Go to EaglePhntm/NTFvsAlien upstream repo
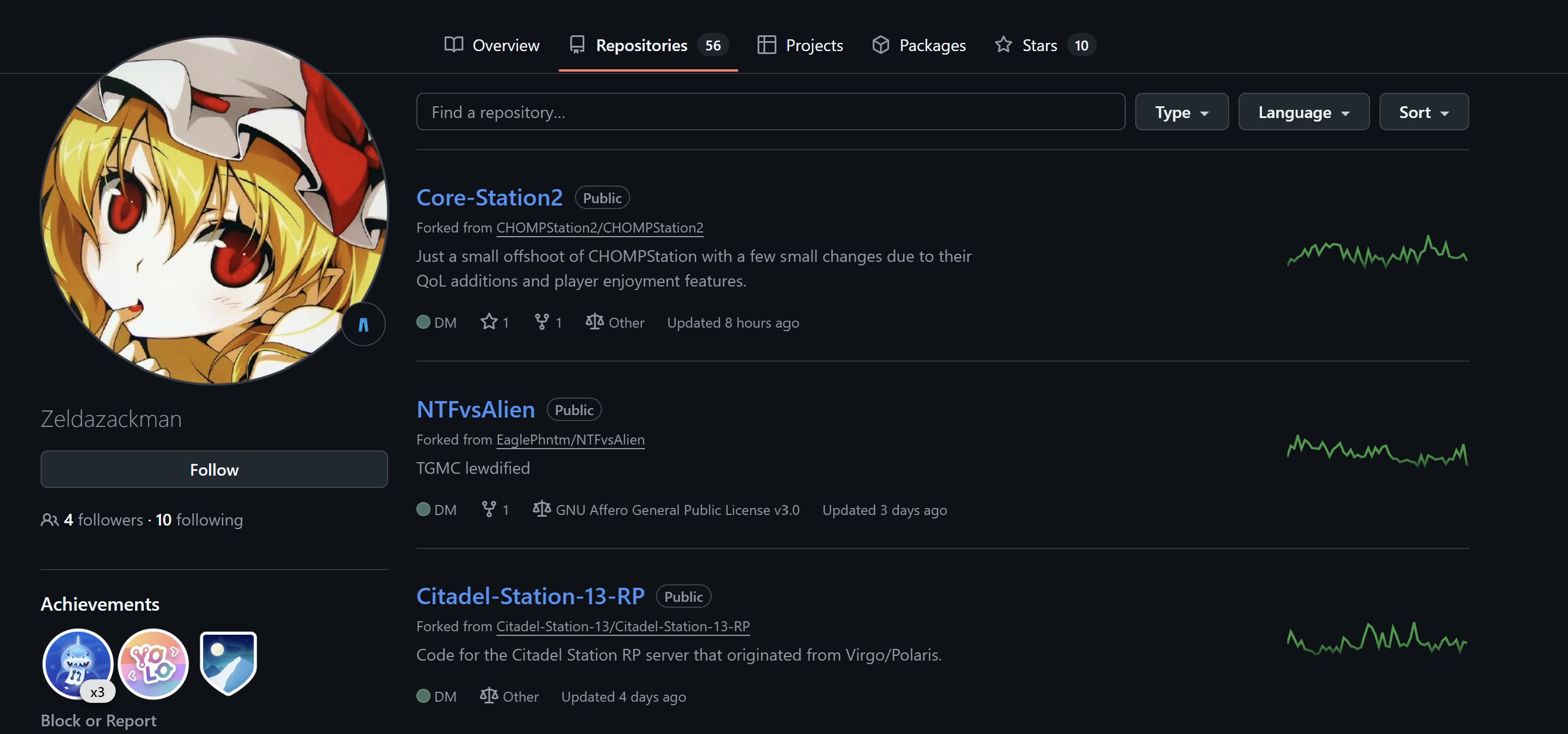The height and width of the screenshot is (734, 1568). pyautogui.click(x=570, y=439)
